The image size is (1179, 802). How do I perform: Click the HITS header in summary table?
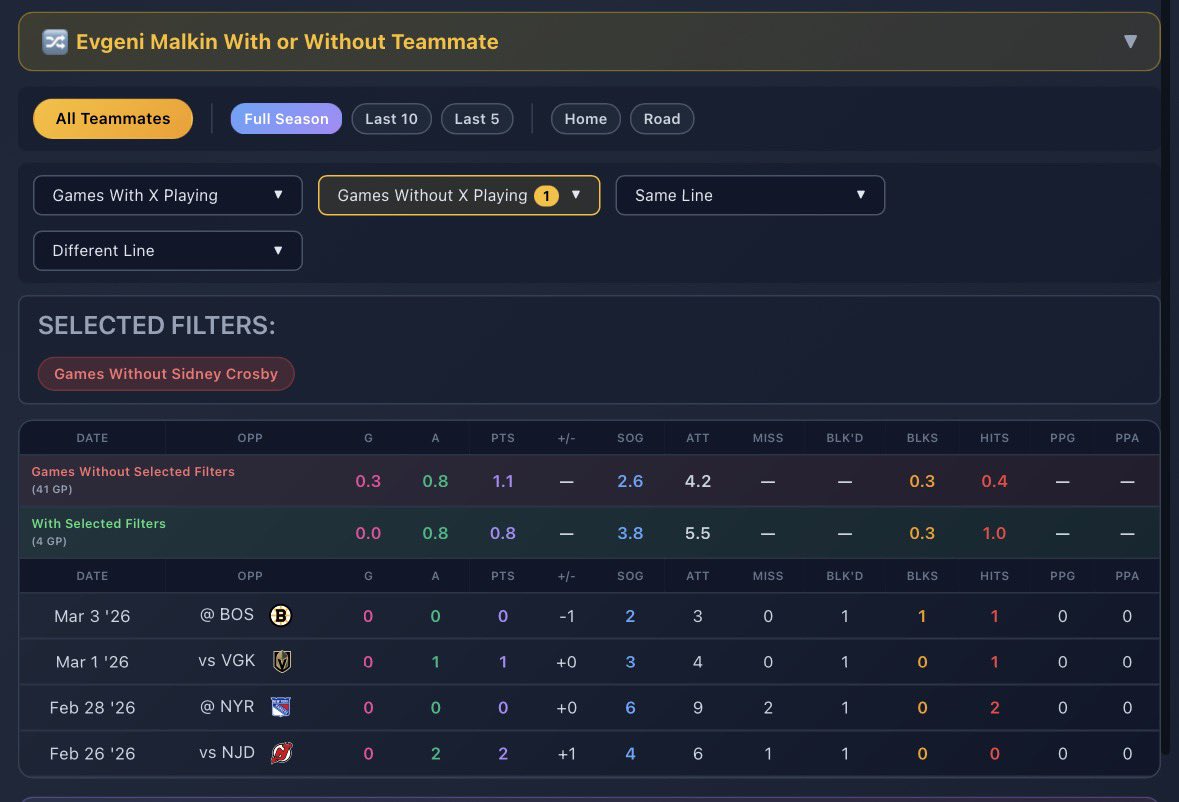pos(994,438)
